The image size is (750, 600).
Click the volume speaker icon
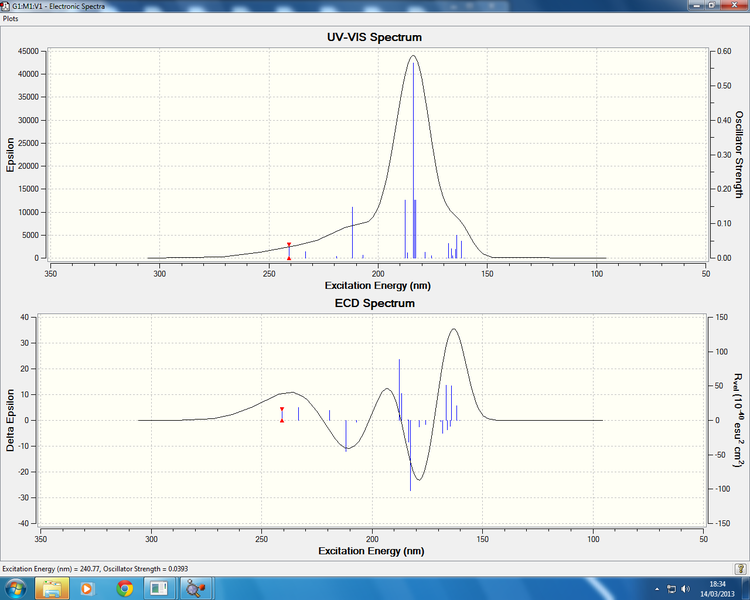(x=685, y=589)
